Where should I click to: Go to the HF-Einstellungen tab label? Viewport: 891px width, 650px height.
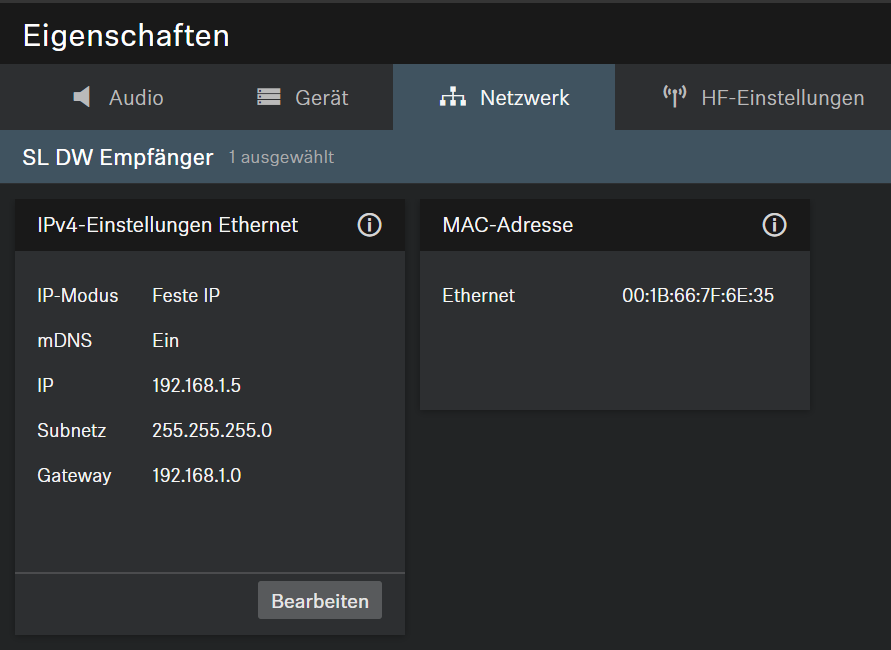coord(782,98)
